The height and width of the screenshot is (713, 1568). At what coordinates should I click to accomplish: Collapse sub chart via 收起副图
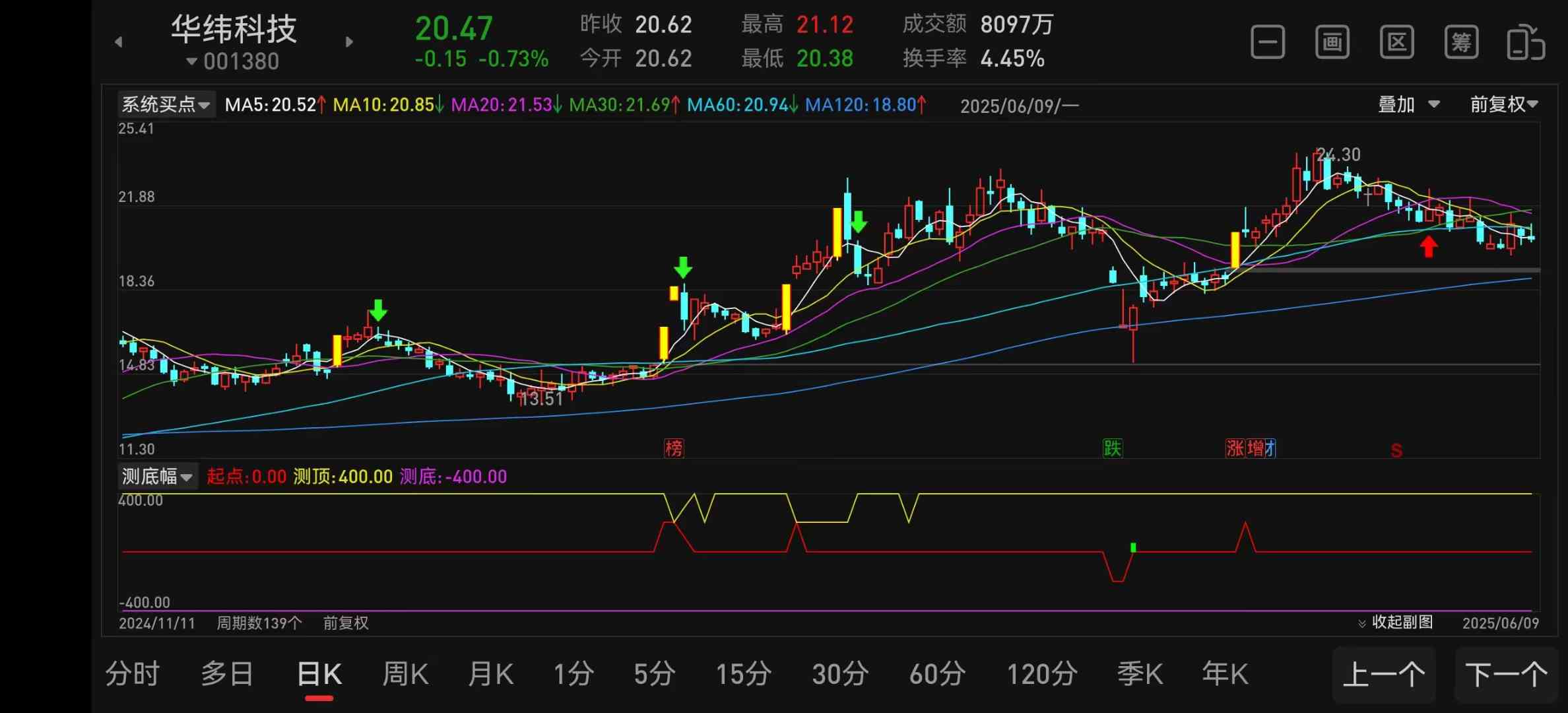click(1396, 622)
